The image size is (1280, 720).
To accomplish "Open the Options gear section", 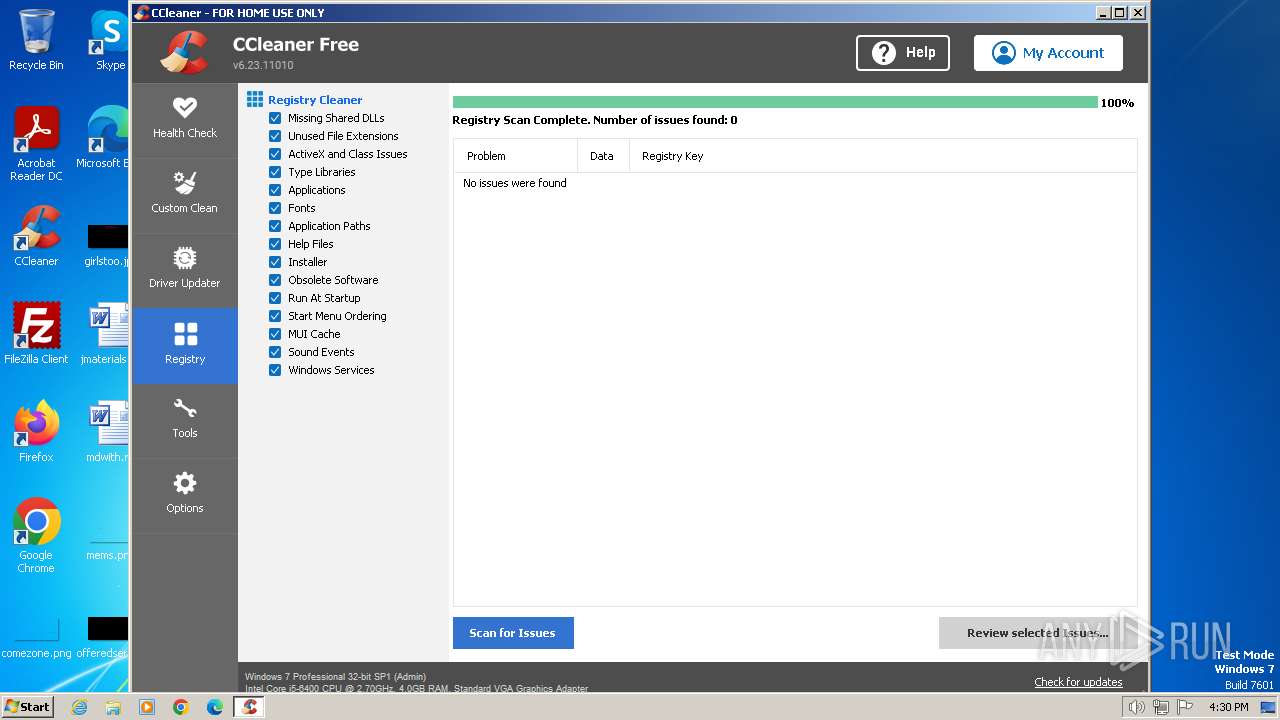I will coord(185,495).
